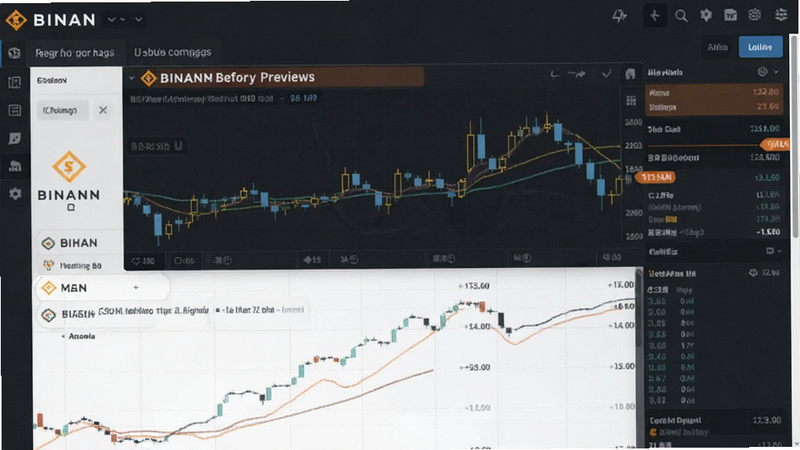Click the bell-like icon left of plus button
This screenshot has width=800, height=450.
click(619, 16)
